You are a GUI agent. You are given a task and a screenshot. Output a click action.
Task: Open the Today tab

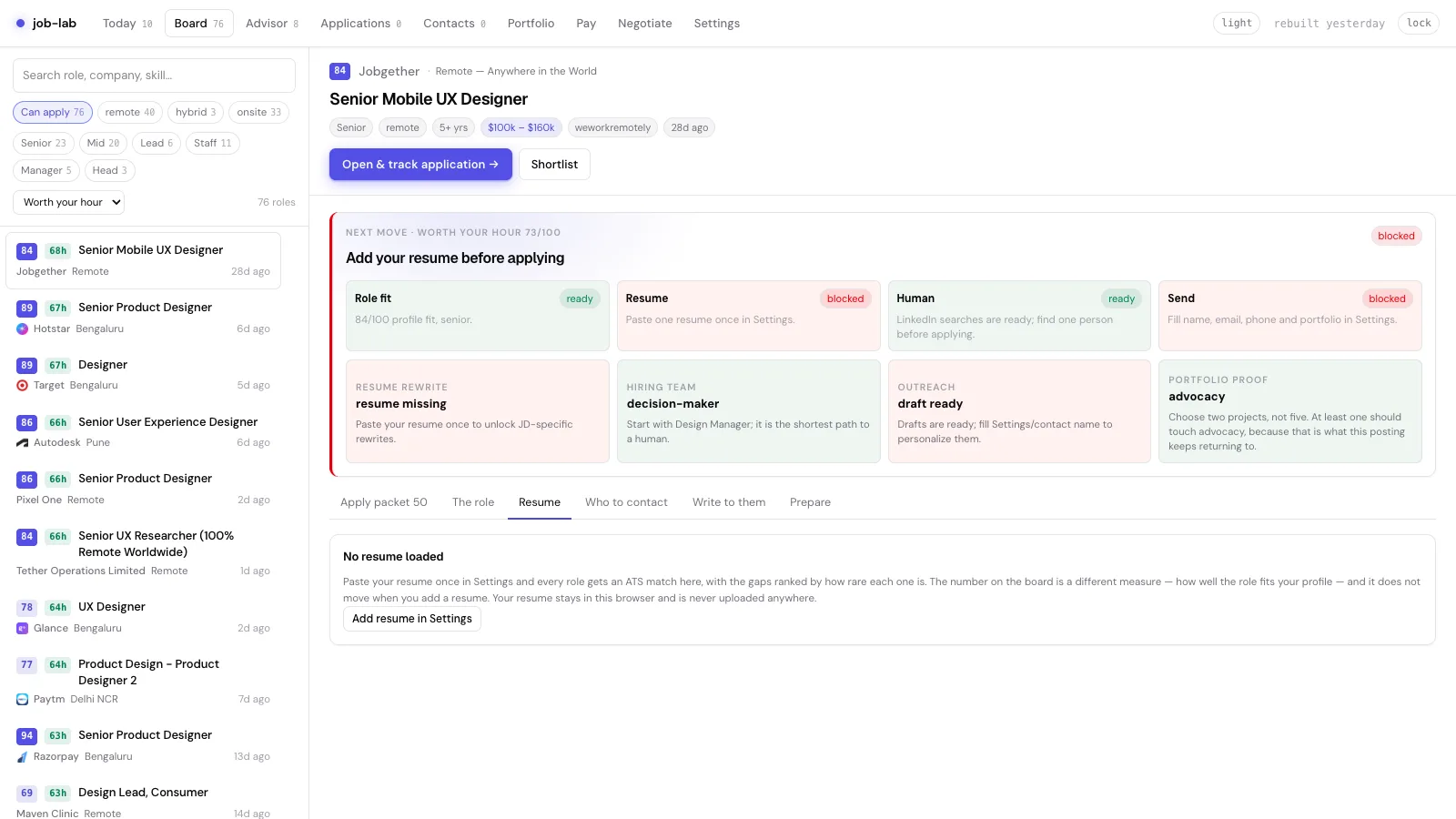[x=127, y=24]
